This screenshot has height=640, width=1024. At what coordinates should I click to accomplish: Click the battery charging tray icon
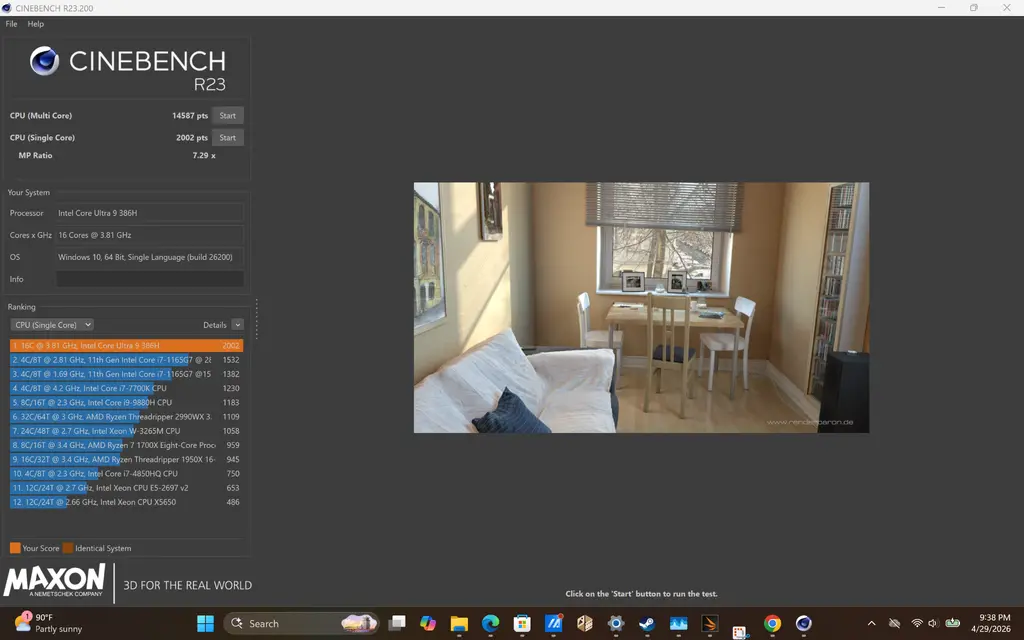point(952,624)
